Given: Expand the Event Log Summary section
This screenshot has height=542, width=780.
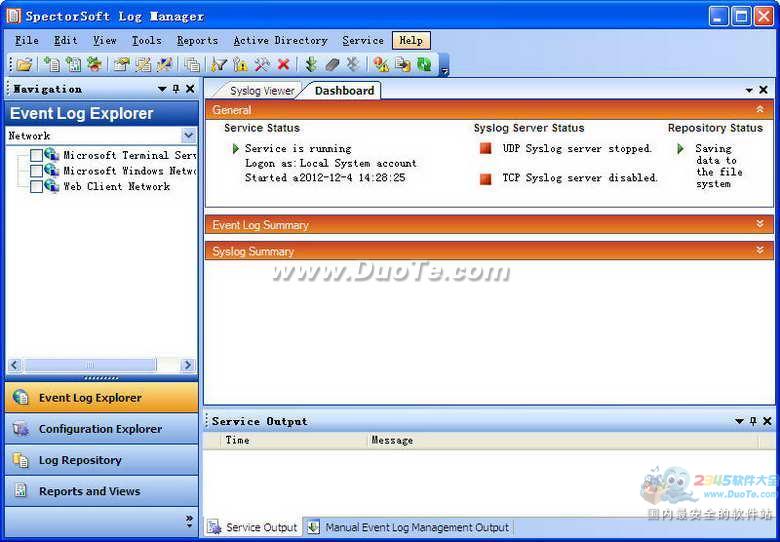Looking at the screenshot, I should click(760, 224).
